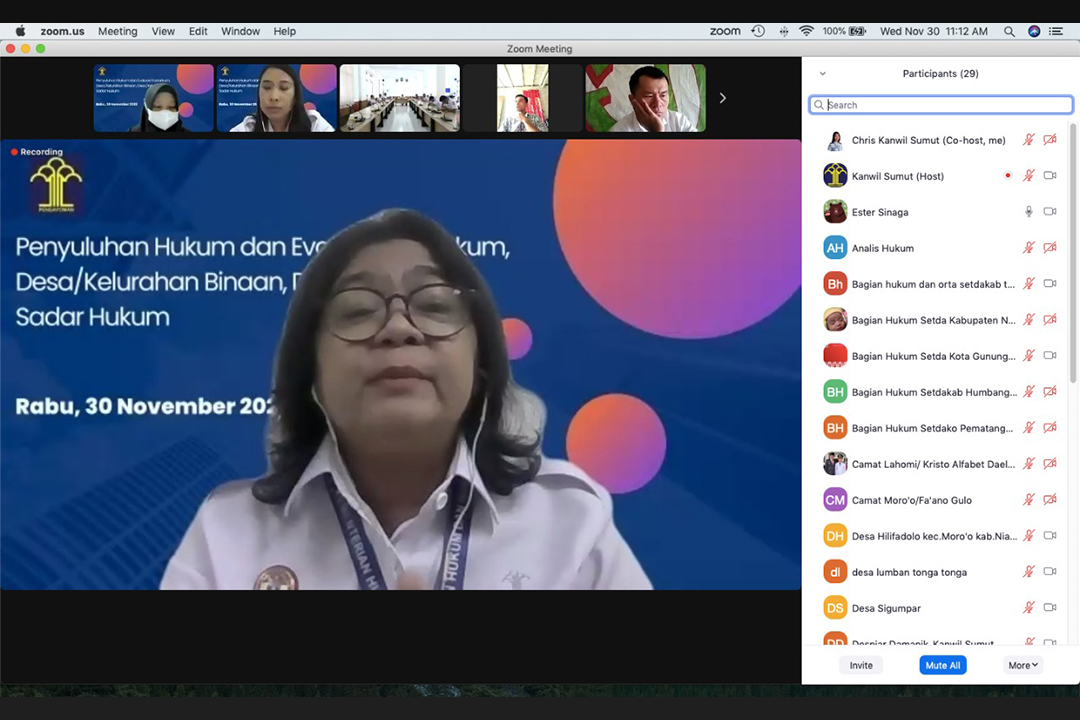Image resolution: width=1080 pixels, height=720 pixels.
Task: Open the Meeting menu
Action: (x=117, y=31)
